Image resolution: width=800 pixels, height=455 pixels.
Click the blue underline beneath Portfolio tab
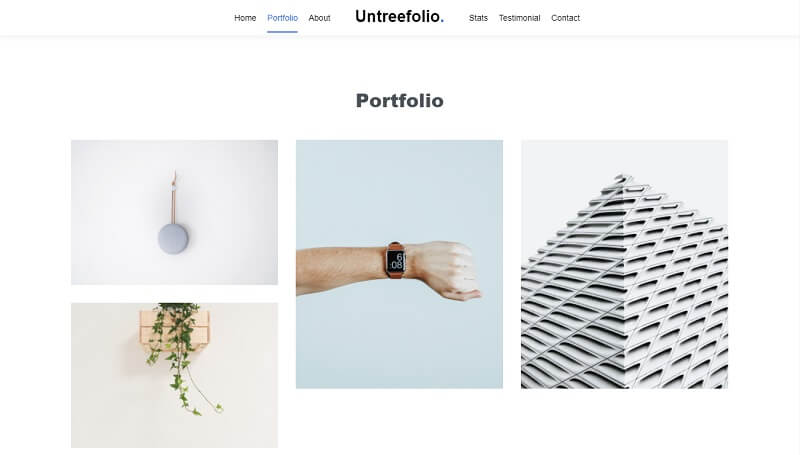pos(282,32)
